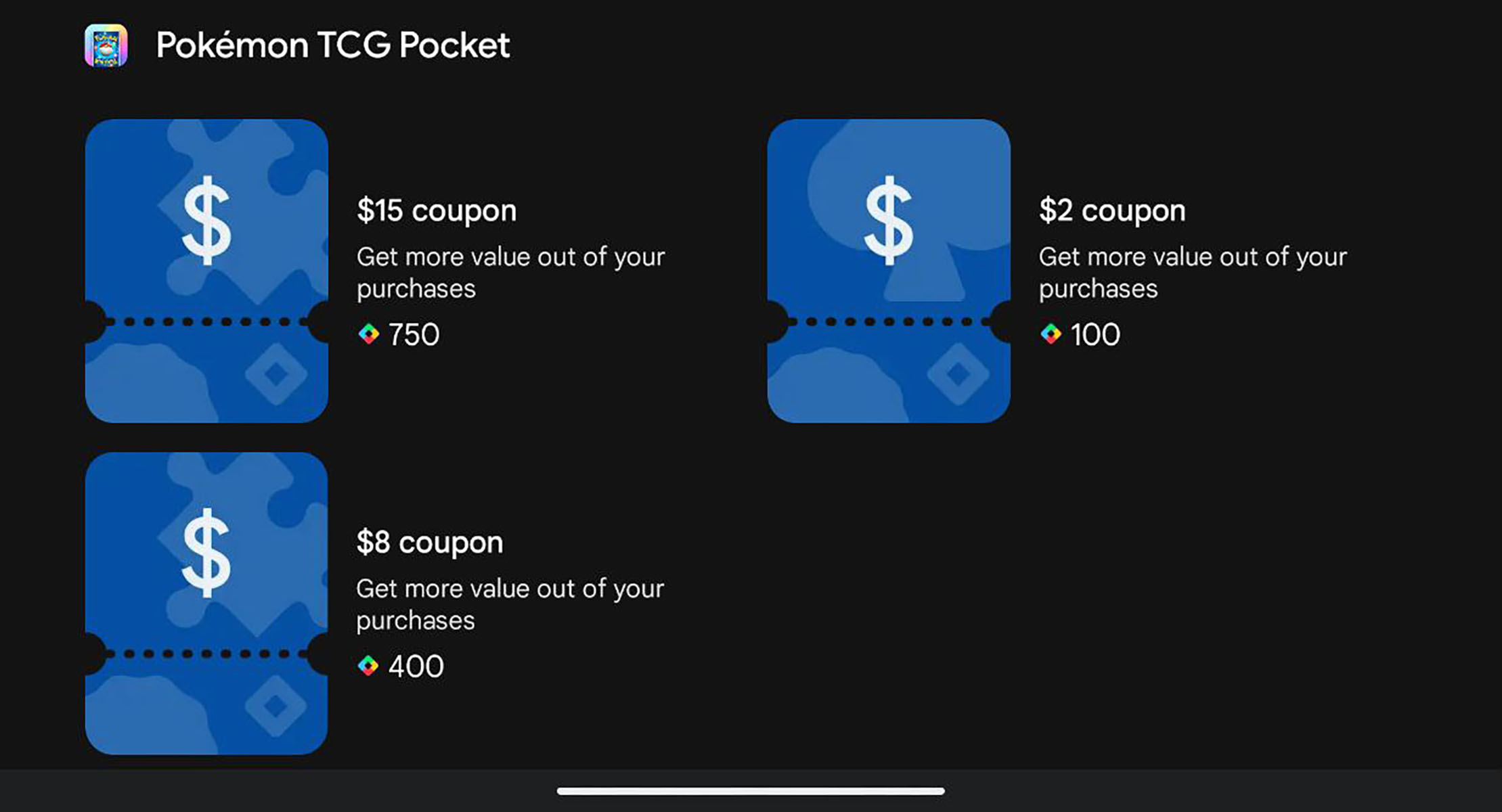Tap the $2 coupon description text
The height and width of the screenshot is (812, 1502).
1193,273
